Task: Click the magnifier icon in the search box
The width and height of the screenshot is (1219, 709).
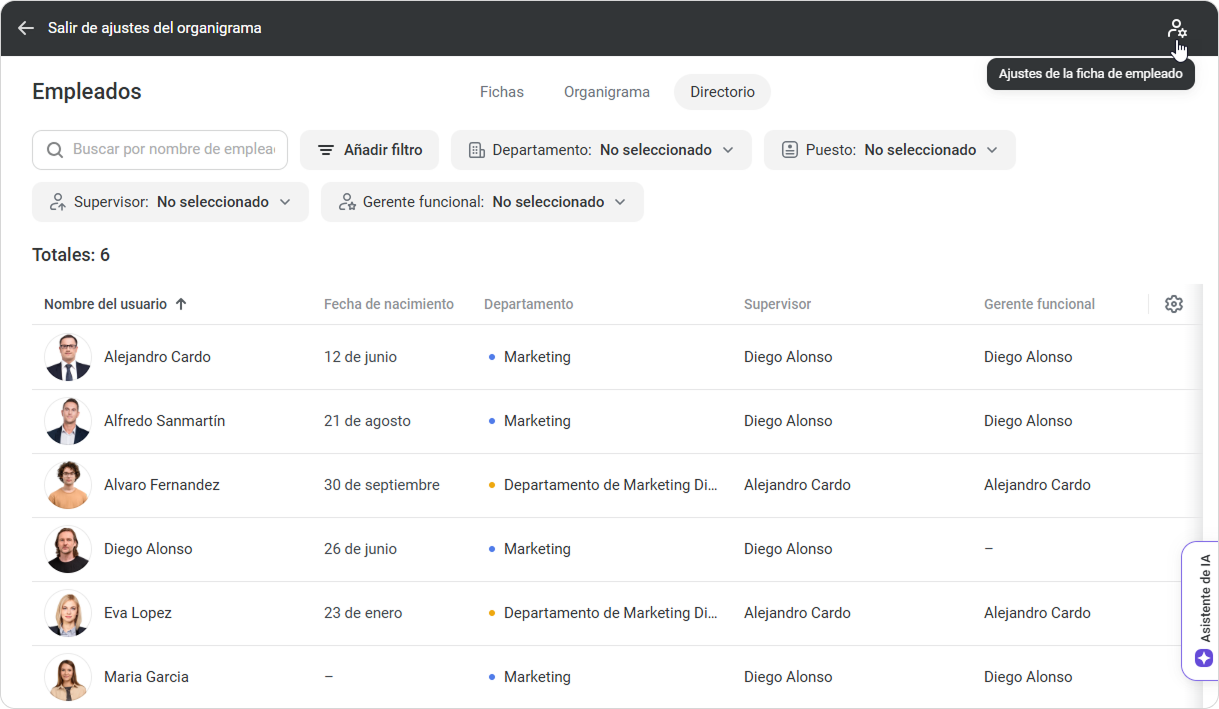Action: (54, 150)
